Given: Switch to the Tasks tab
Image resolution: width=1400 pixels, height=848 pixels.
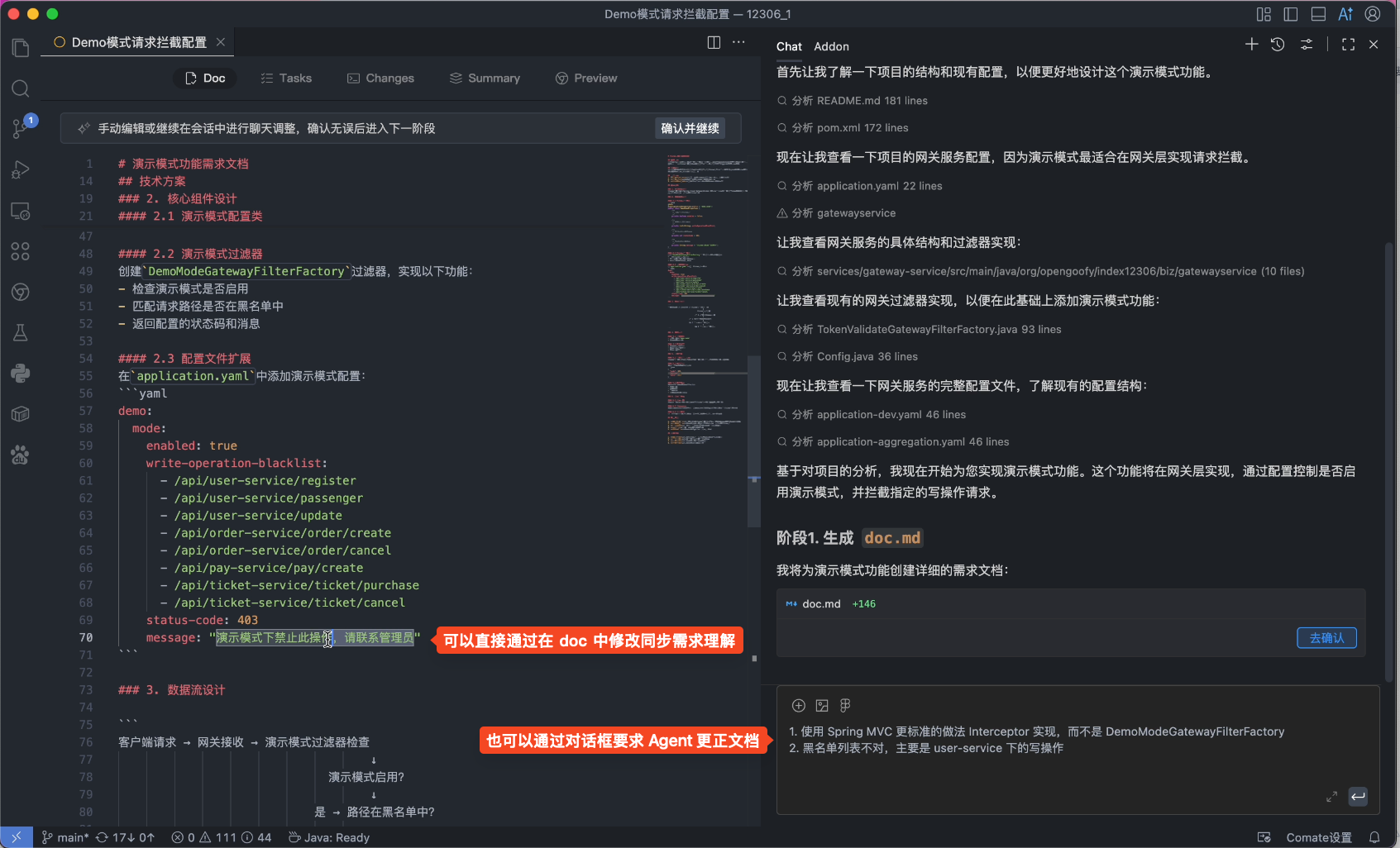Looking at the screenshot, I should (x=286, y=78).
